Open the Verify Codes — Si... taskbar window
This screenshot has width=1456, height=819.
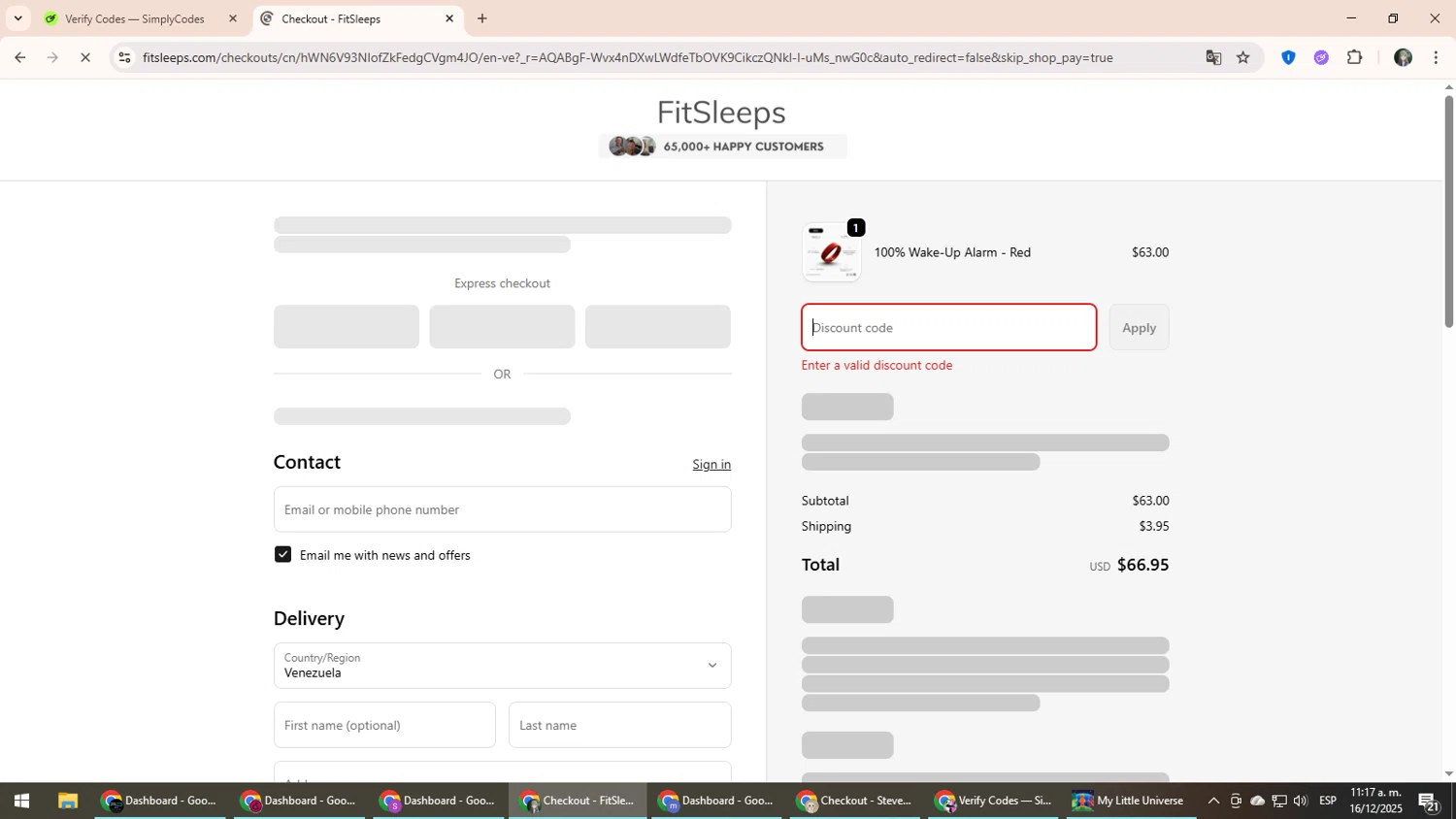click(x=993, y=801)
